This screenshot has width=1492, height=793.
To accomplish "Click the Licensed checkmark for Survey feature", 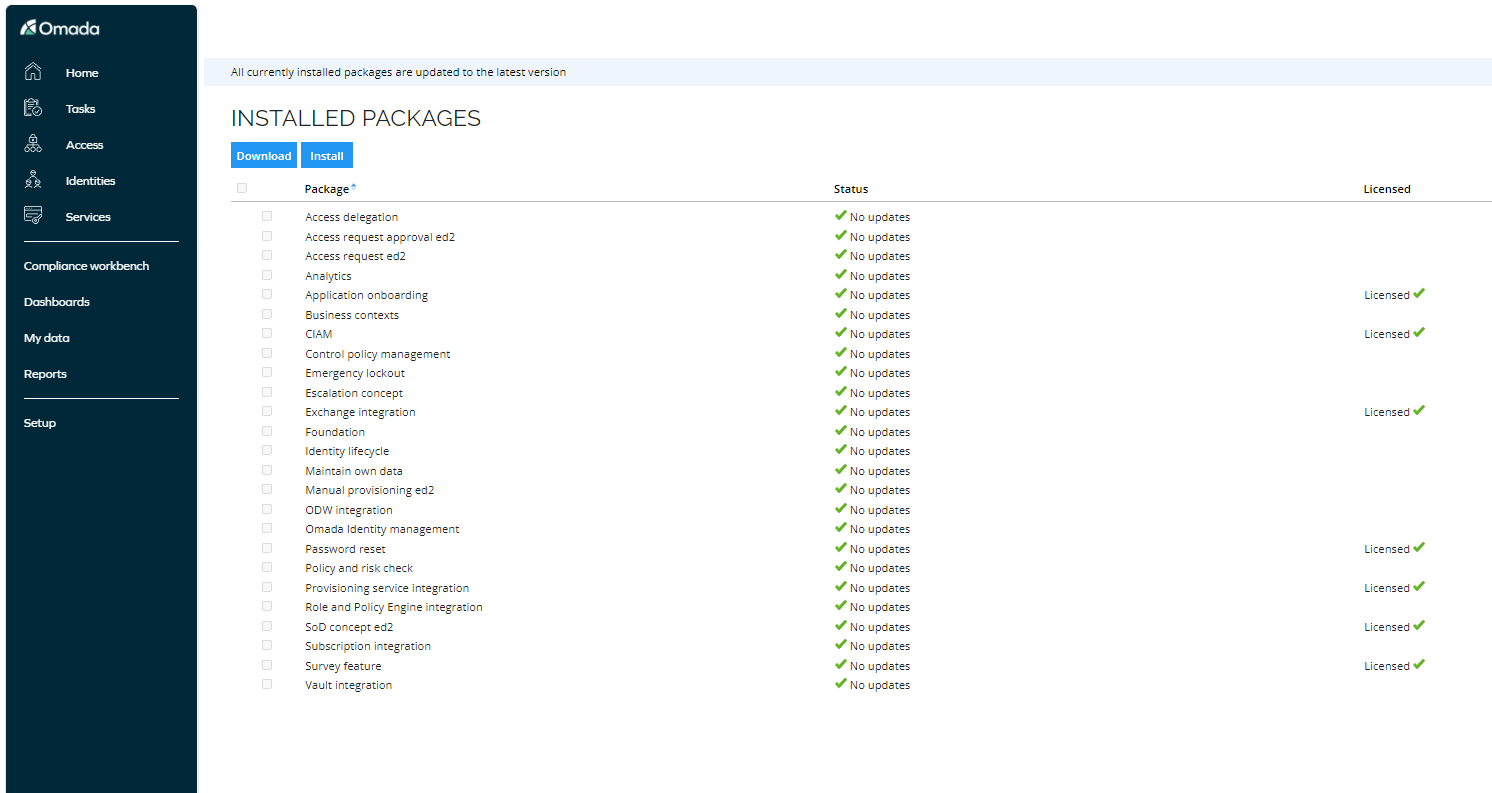I will click(x=1419, y=665).
